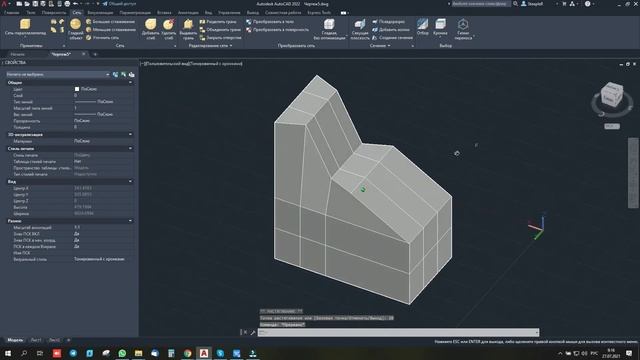Viewport: 640px width, 360px height.
Task: Select the Сеть параллелепипед mesh box tool
Action: pyautogui.click(x=25, y=27)
